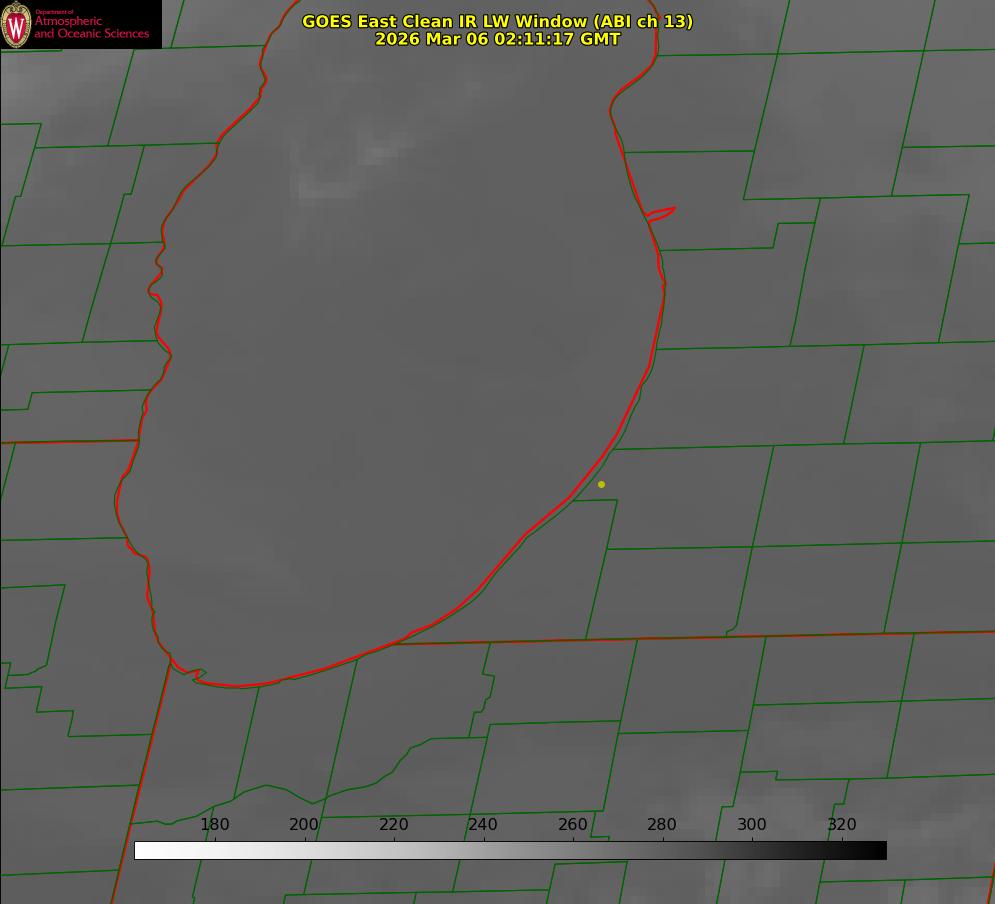This screenshot has width=995, height=904.
Task: Click the 200 label on the colorbar
Action: click(304, 825)
